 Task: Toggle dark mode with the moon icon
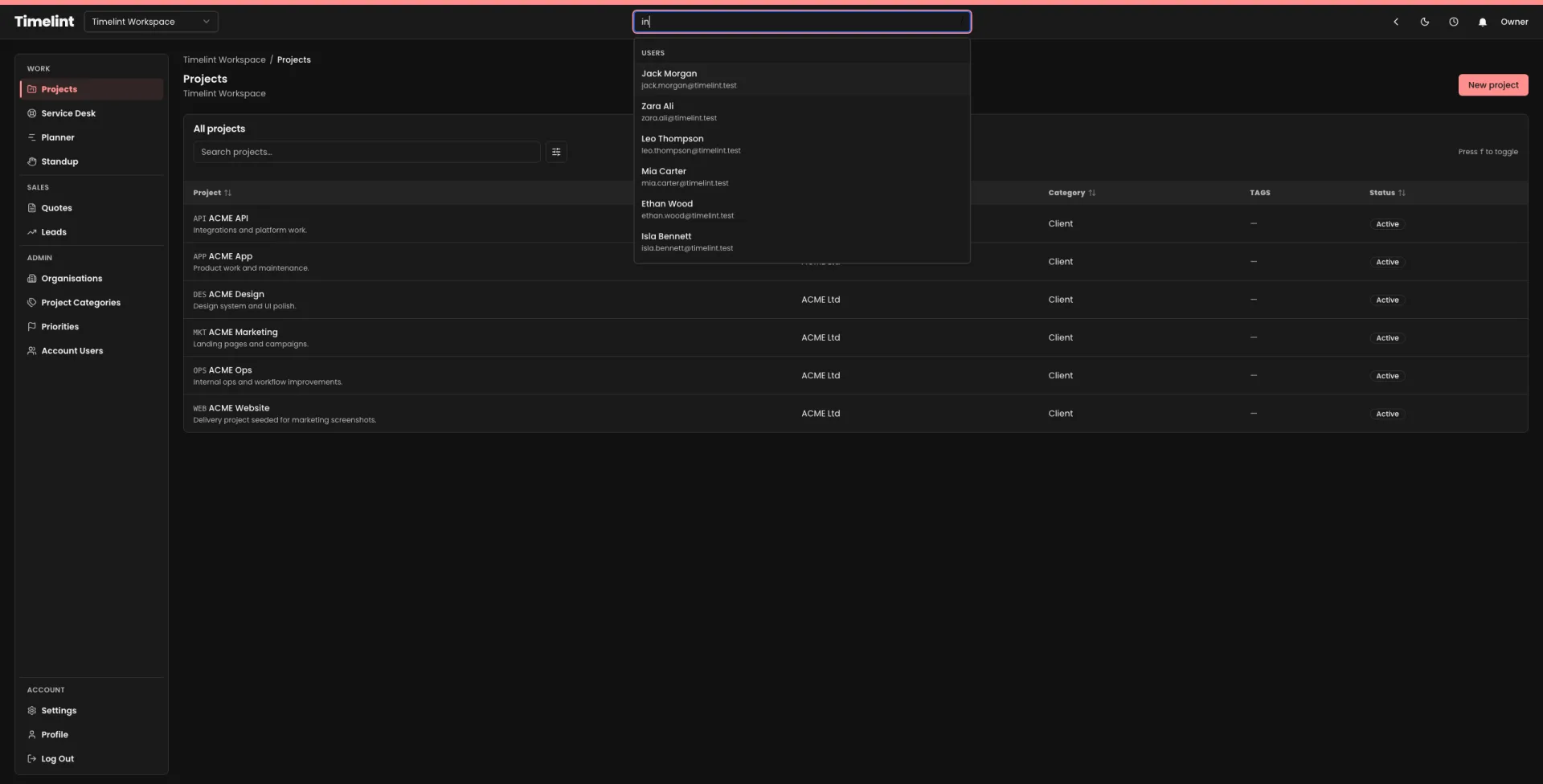click(1424, 22)
